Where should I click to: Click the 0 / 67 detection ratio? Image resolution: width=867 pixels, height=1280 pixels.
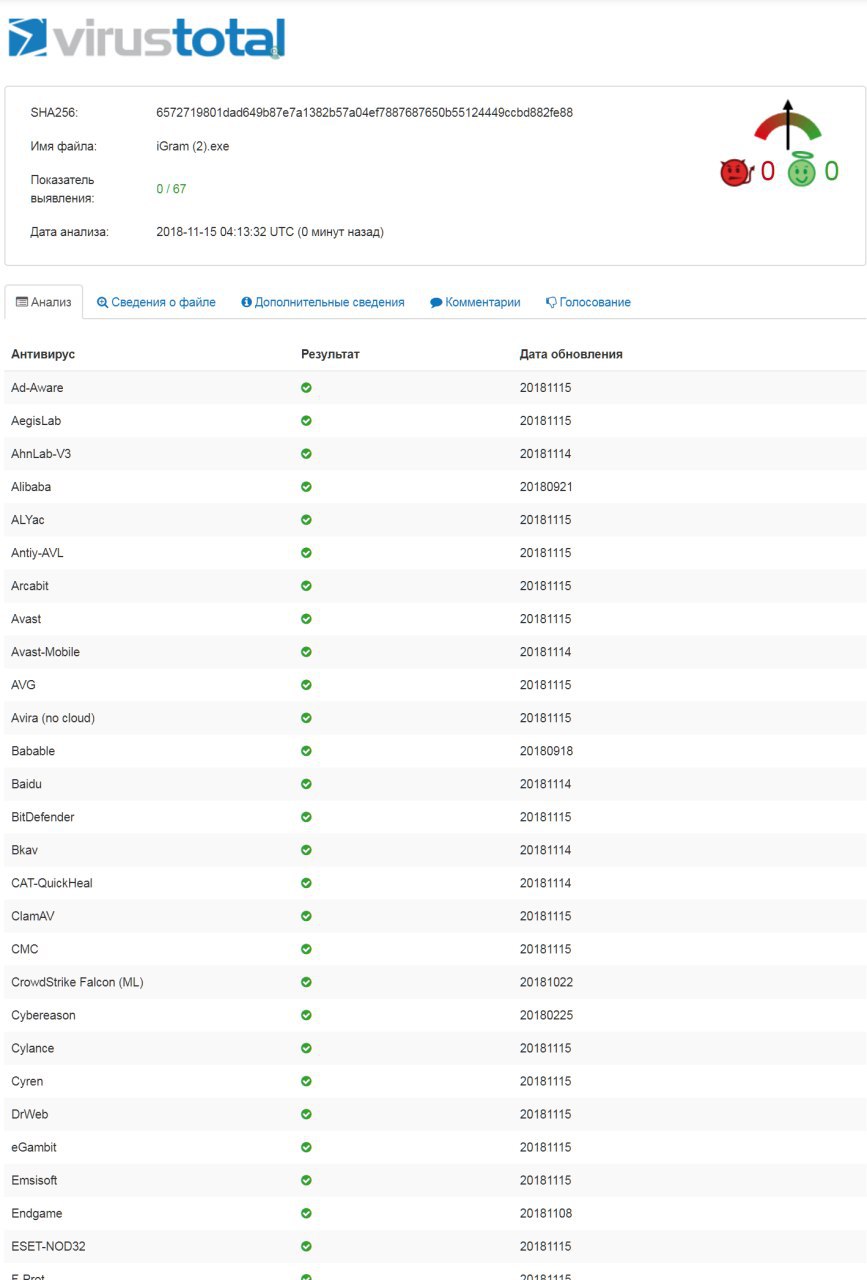171,189
